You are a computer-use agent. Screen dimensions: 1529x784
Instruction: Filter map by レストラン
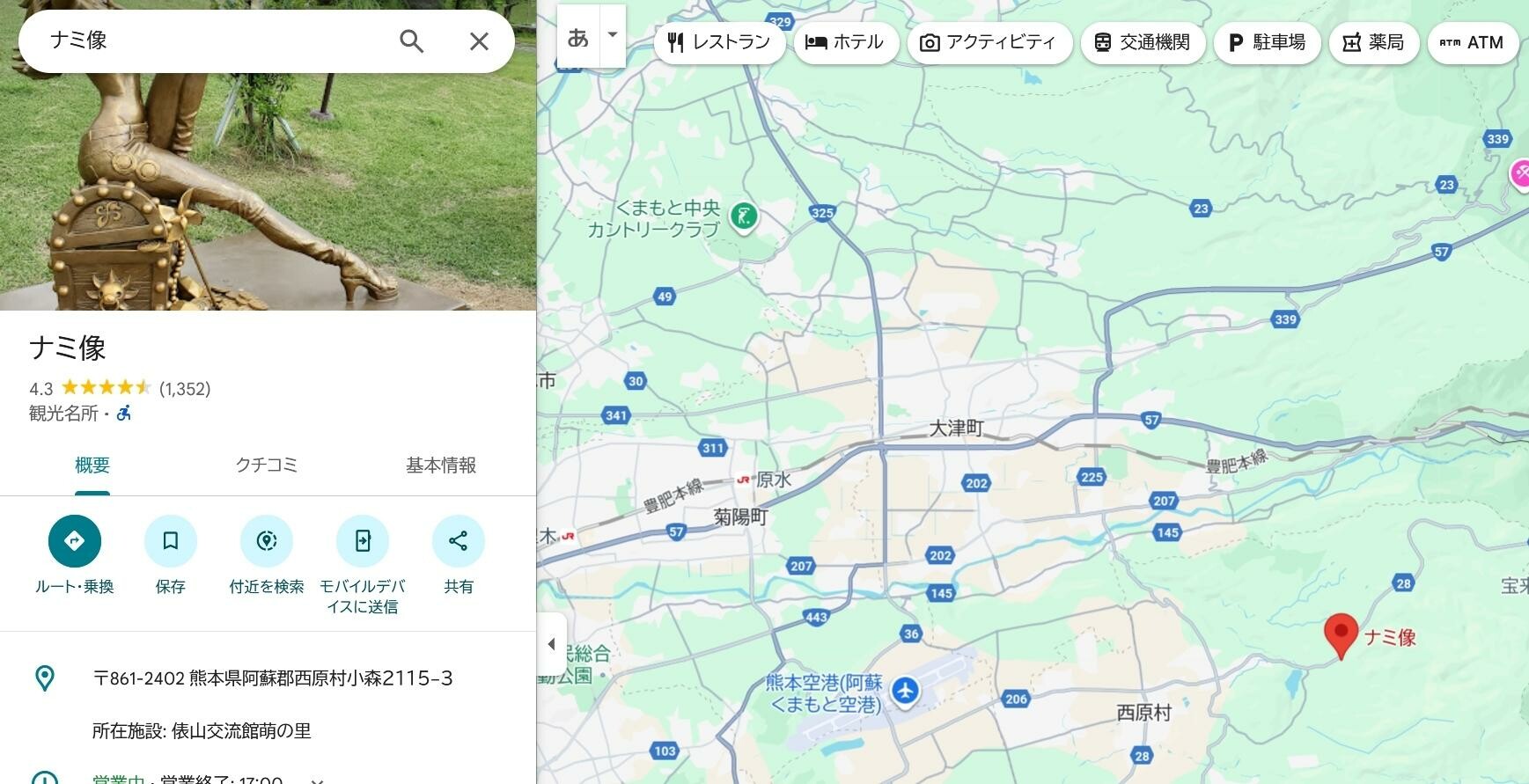719,42
